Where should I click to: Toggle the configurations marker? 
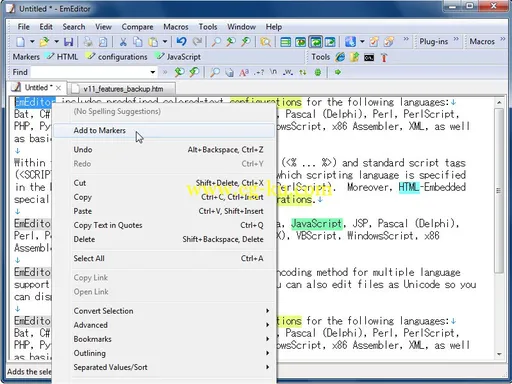[117, 57]
